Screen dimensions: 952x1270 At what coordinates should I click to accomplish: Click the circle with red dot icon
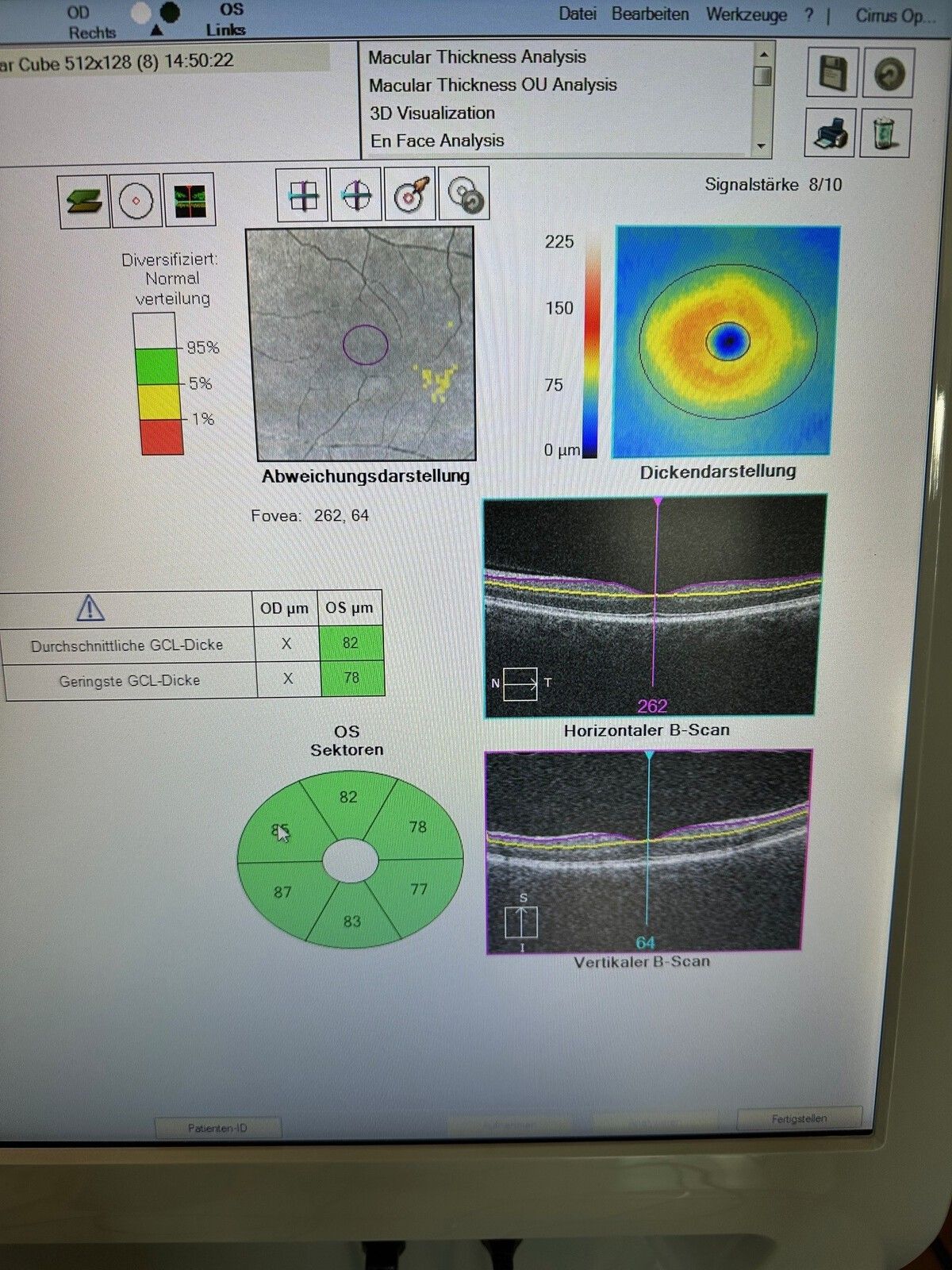136,200
